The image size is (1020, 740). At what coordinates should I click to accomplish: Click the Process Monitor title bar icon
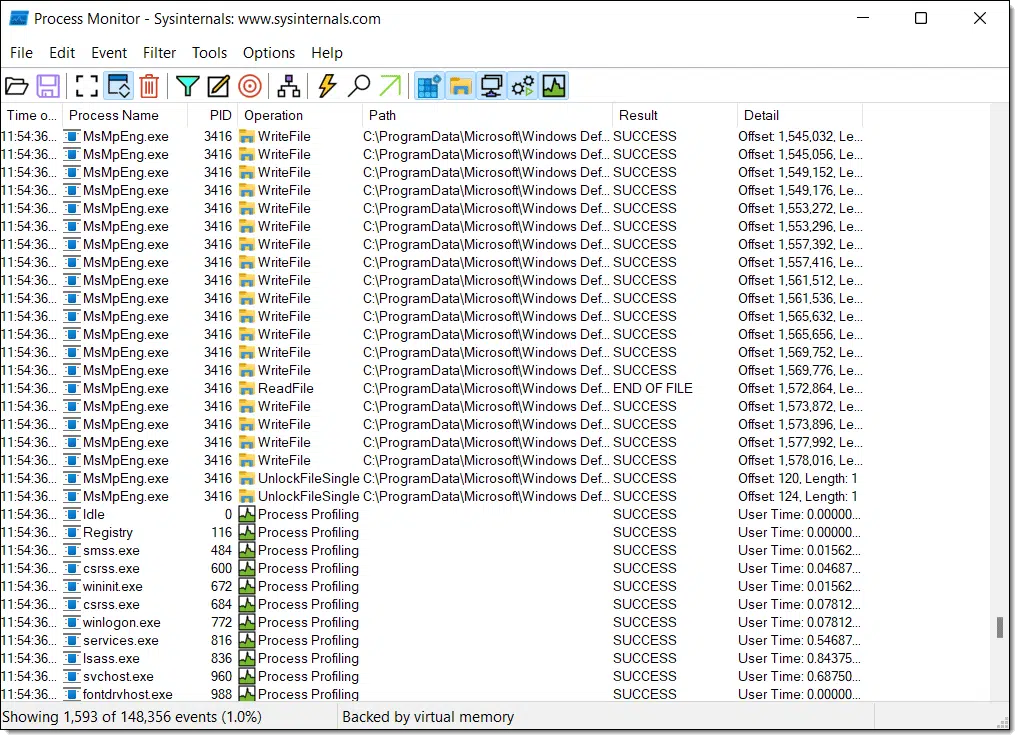point(18,18)
